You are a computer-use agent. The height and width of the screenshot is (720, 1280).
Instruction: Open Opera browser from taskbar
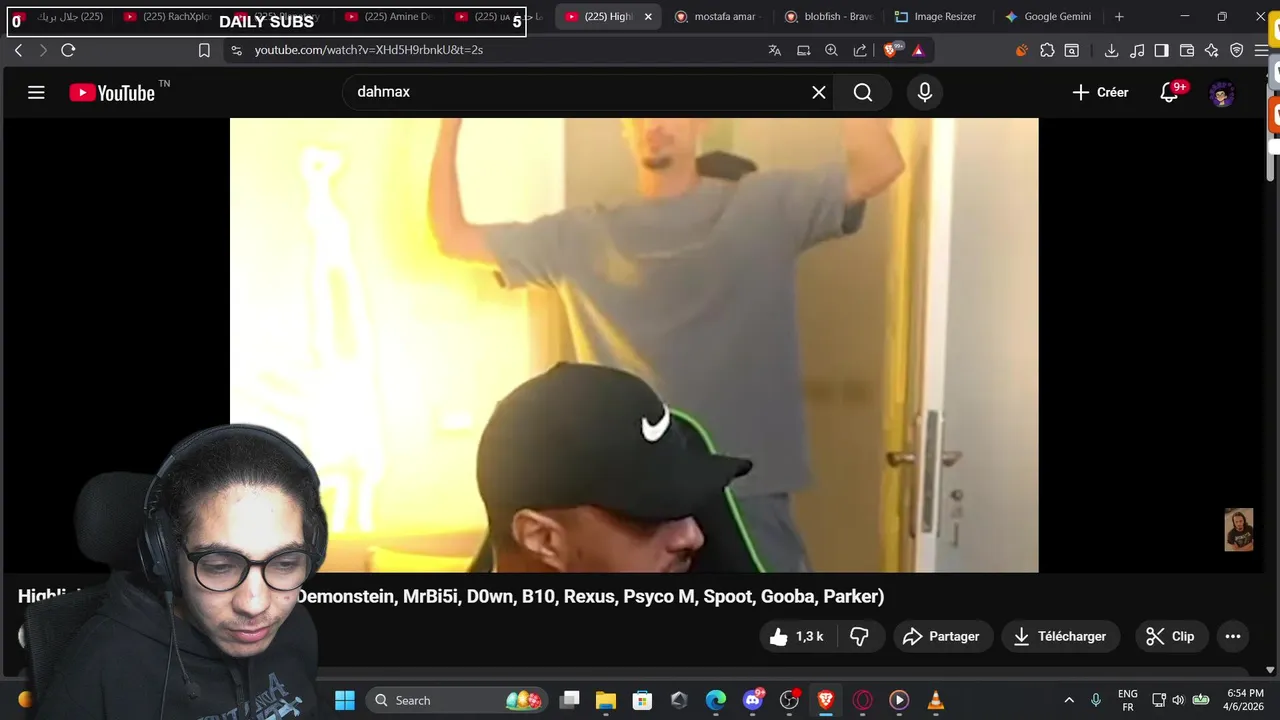[x=862, y=700]
